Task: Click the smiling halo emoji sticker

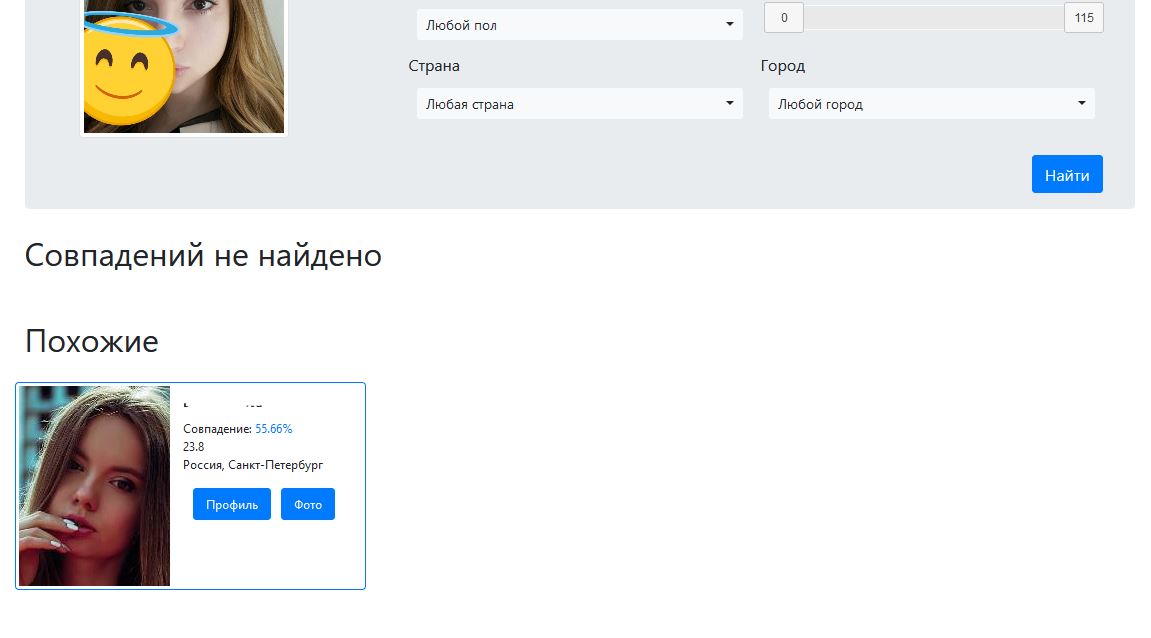Action: click(x=128, y=75)
